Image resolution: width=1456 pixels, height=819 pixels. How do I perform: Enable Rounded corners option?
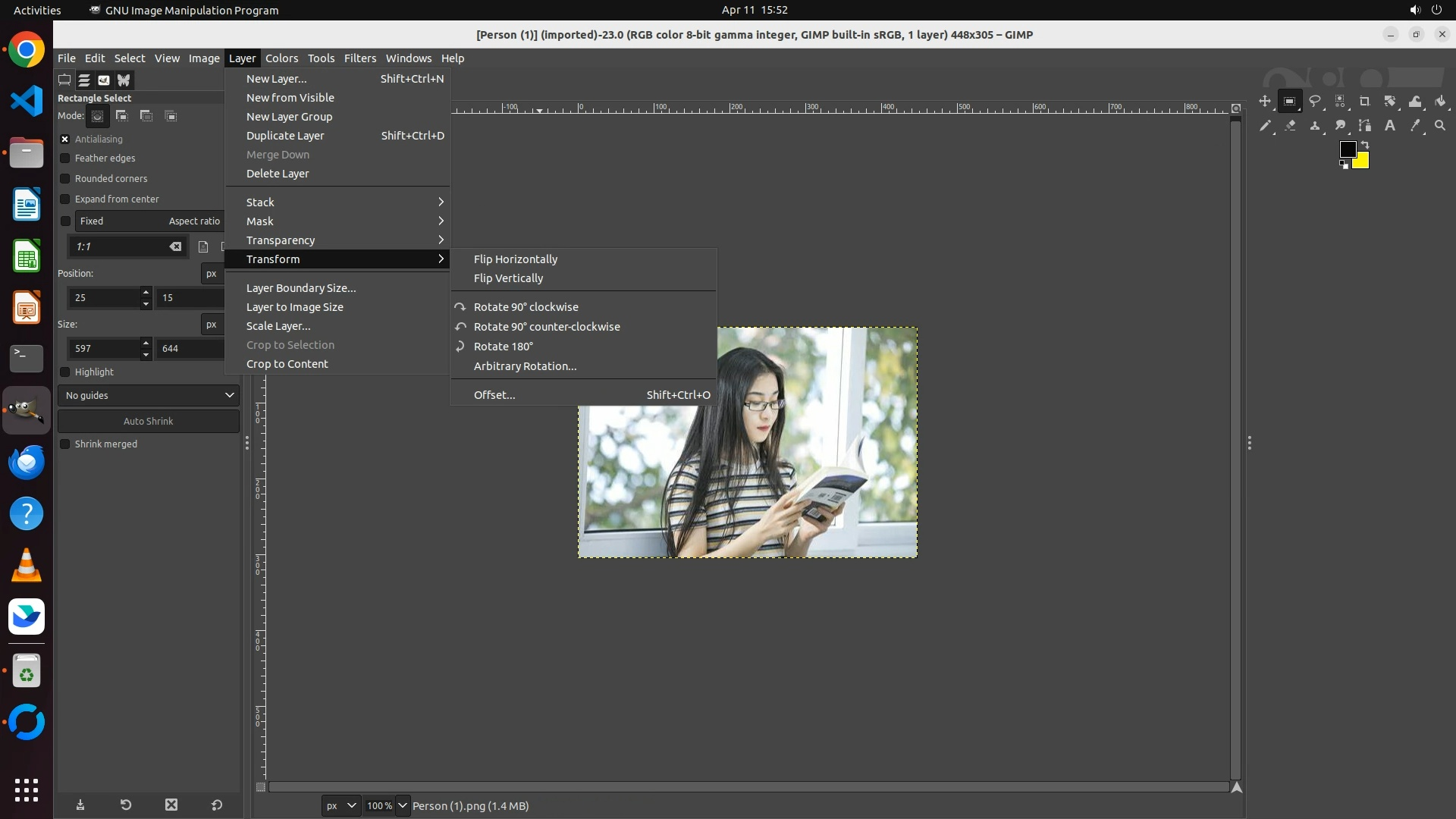[x=65, y=178]
